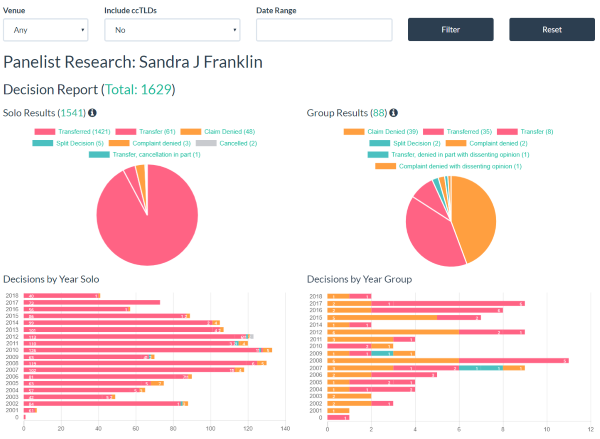Screen dimensions: 600x439
Task: Toggle Transferred (1421) legend in Solo Results
Action: 72,131
